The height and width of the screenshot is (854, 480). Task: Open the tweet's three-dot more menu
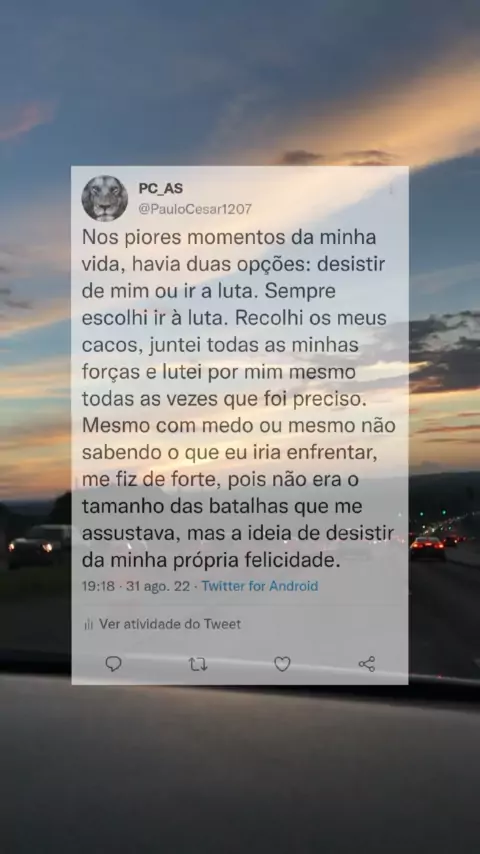coord(391,189)
